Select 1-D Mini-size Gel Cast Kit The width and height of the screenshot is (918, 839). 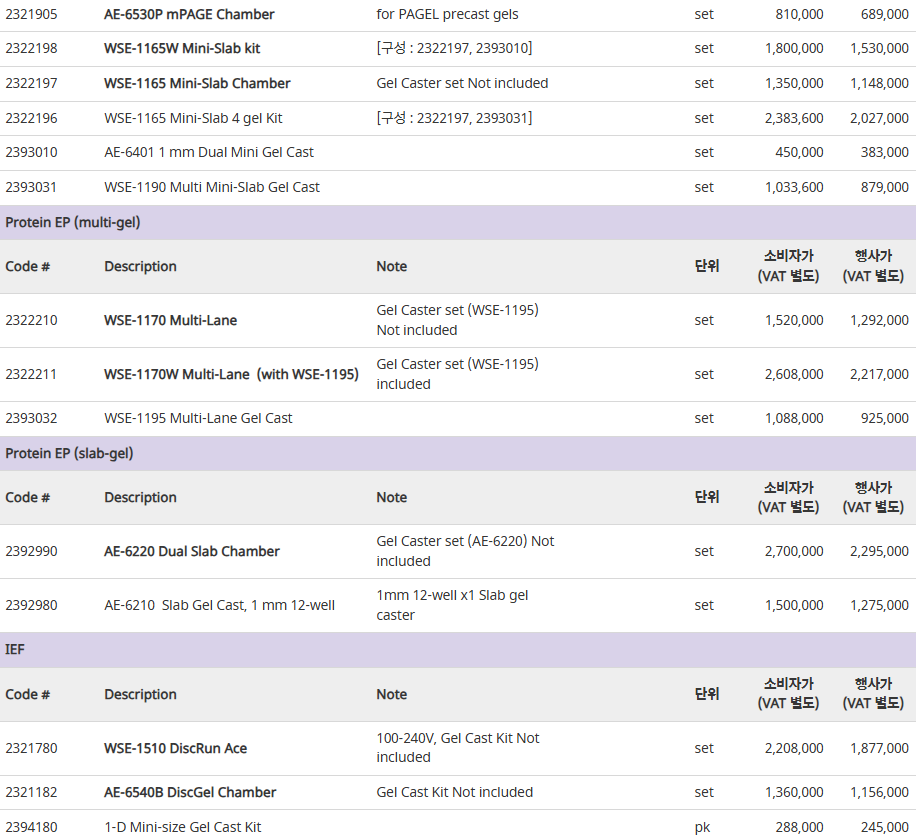tap(183, 827)
